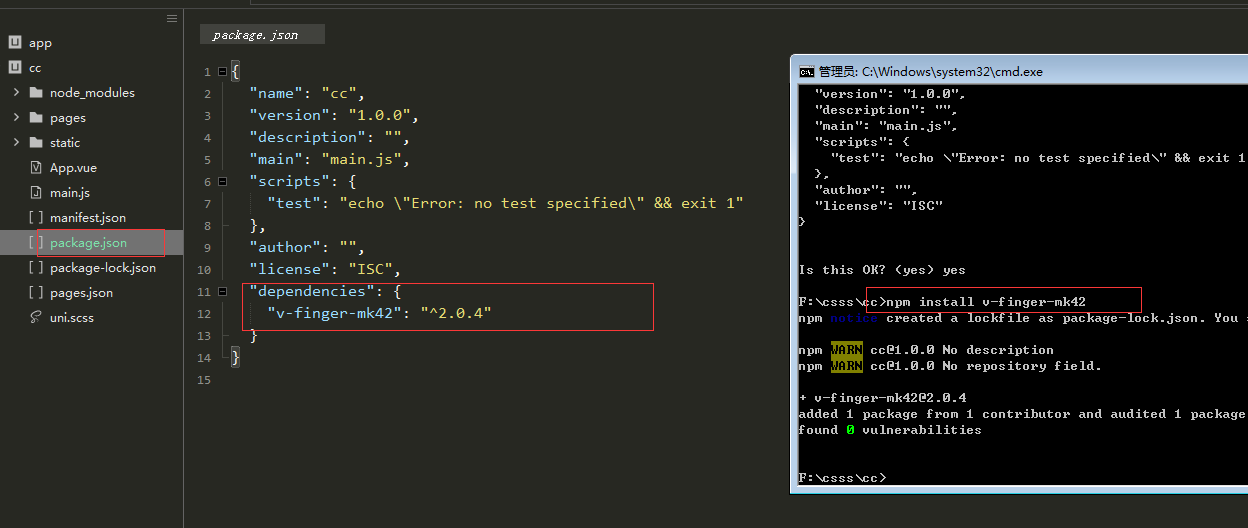
Task: Click the sidebar hamburger menu icon
Action: [172, 18]
